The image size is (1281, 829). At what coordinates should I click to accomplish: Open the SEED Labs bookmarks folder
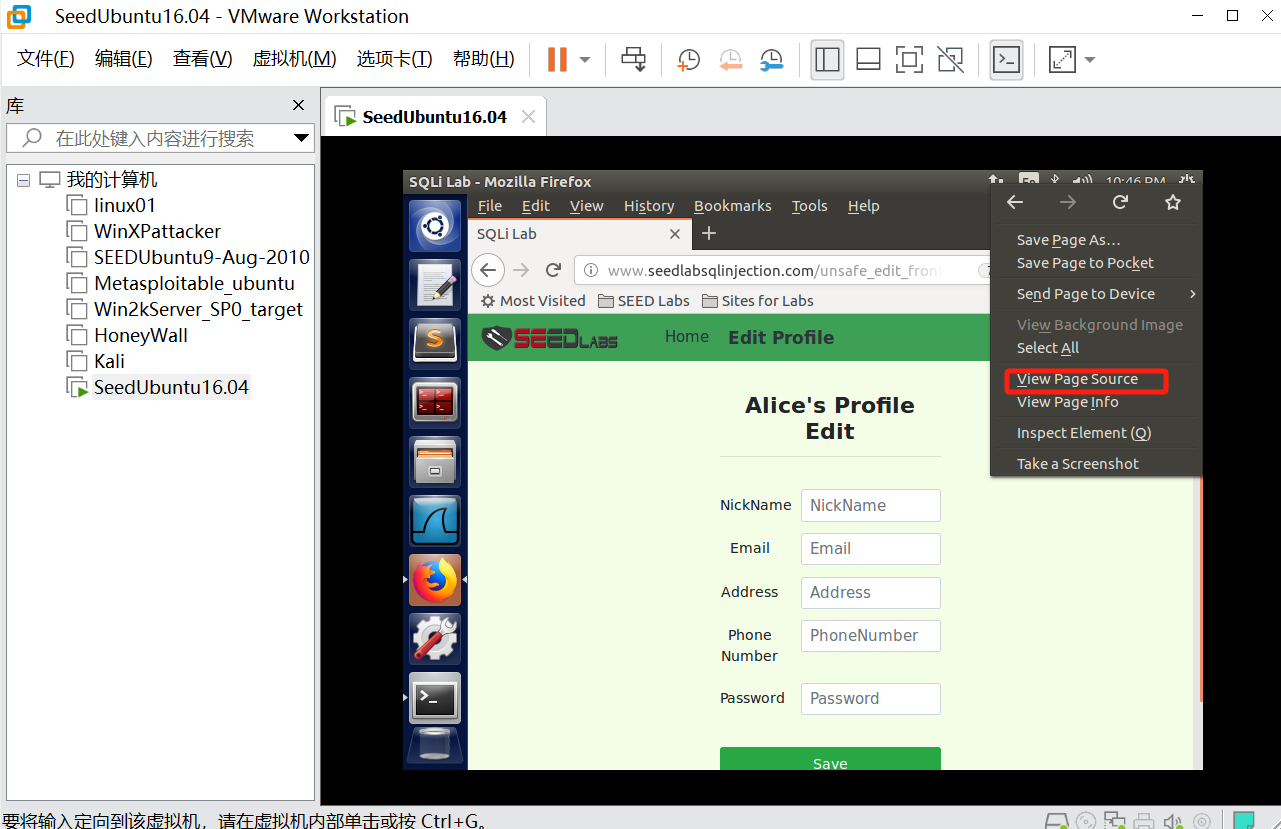pos(644,301)
